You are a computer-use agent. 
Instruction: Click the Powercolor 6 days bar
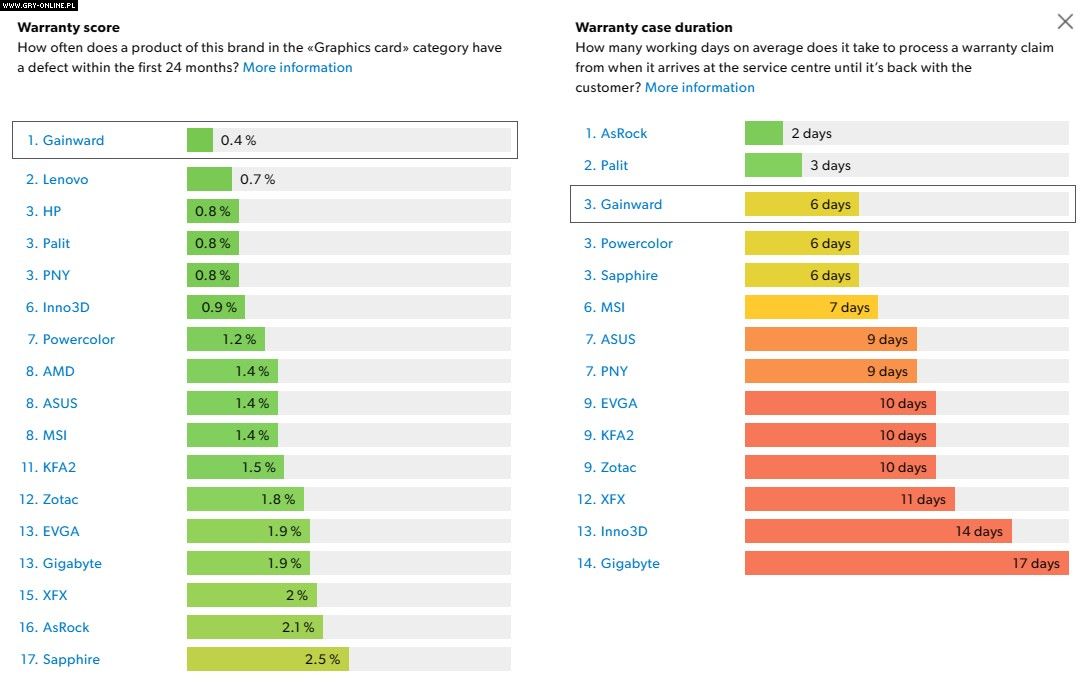[x=801, y=244]
